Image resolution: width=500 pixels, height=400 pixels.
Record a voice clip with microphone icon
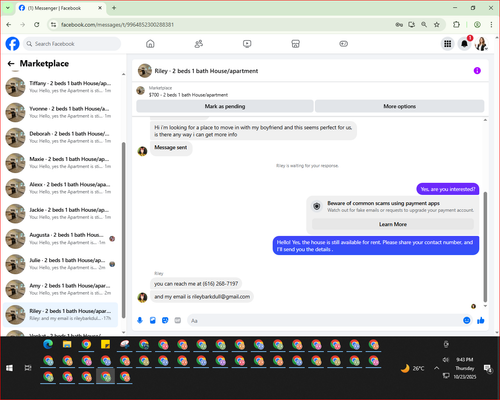(140, 320)
